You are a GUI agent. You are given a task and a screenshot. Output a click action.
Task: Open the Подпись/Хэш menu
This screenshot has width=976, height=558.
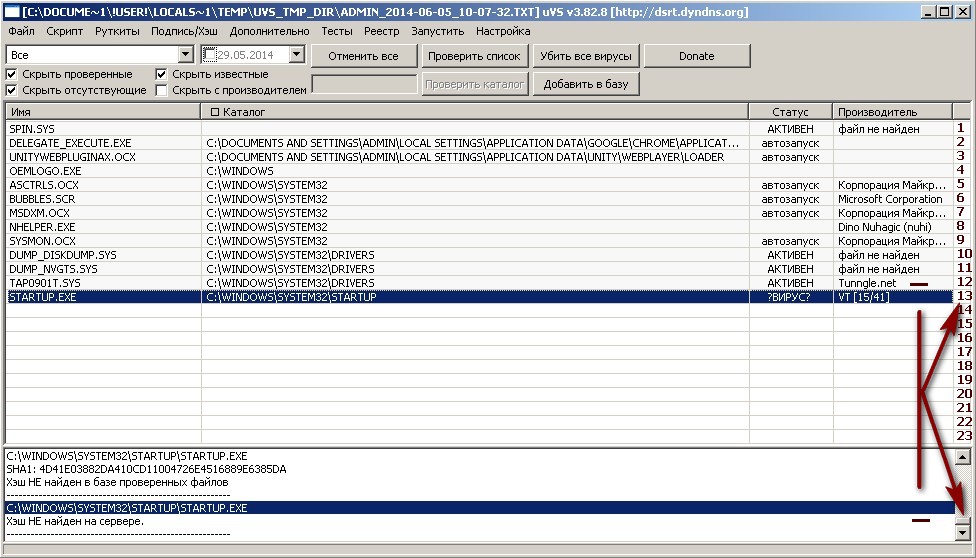point(184,31)
